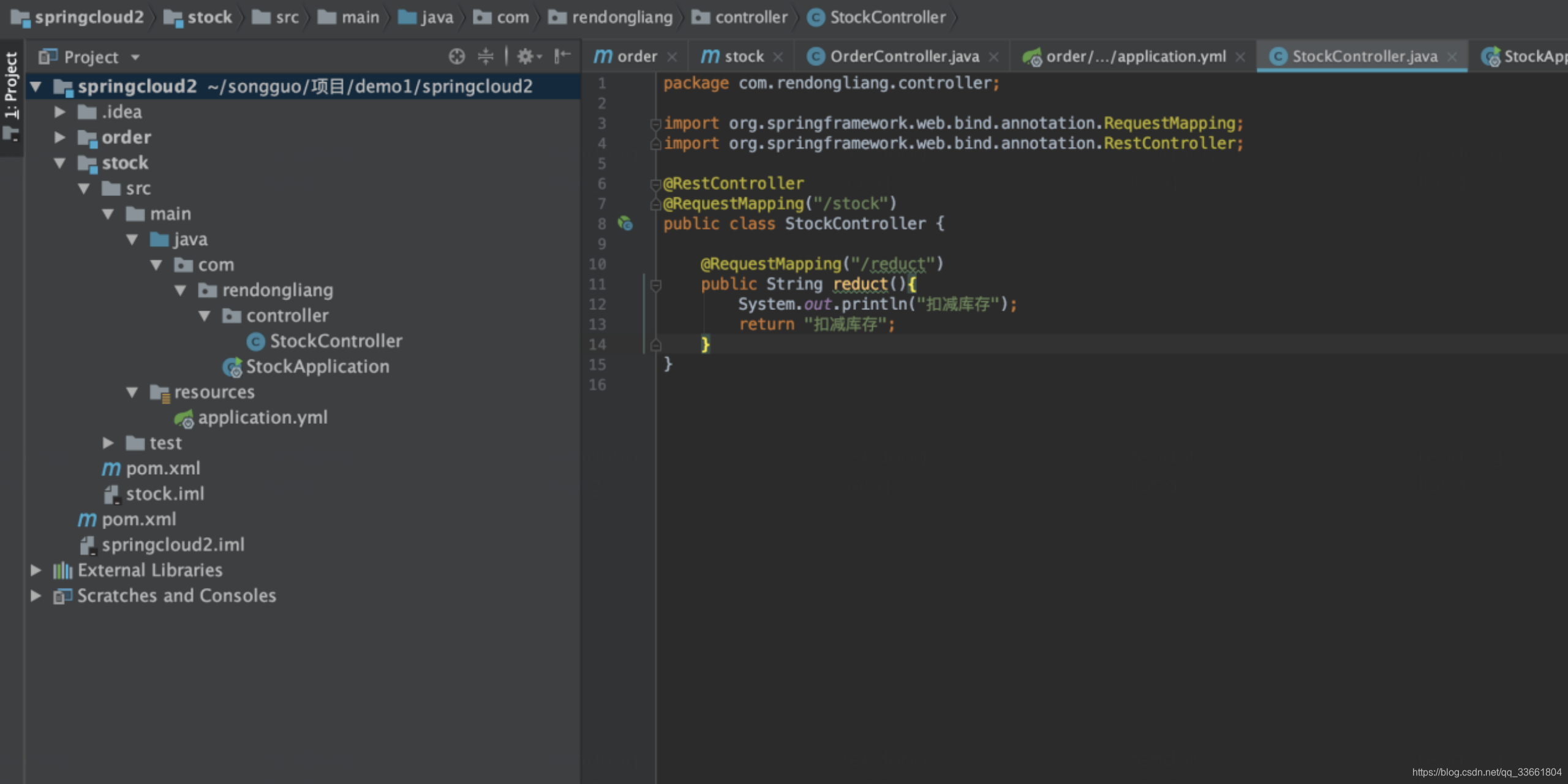Select StockController in project tree

(336, 341)
